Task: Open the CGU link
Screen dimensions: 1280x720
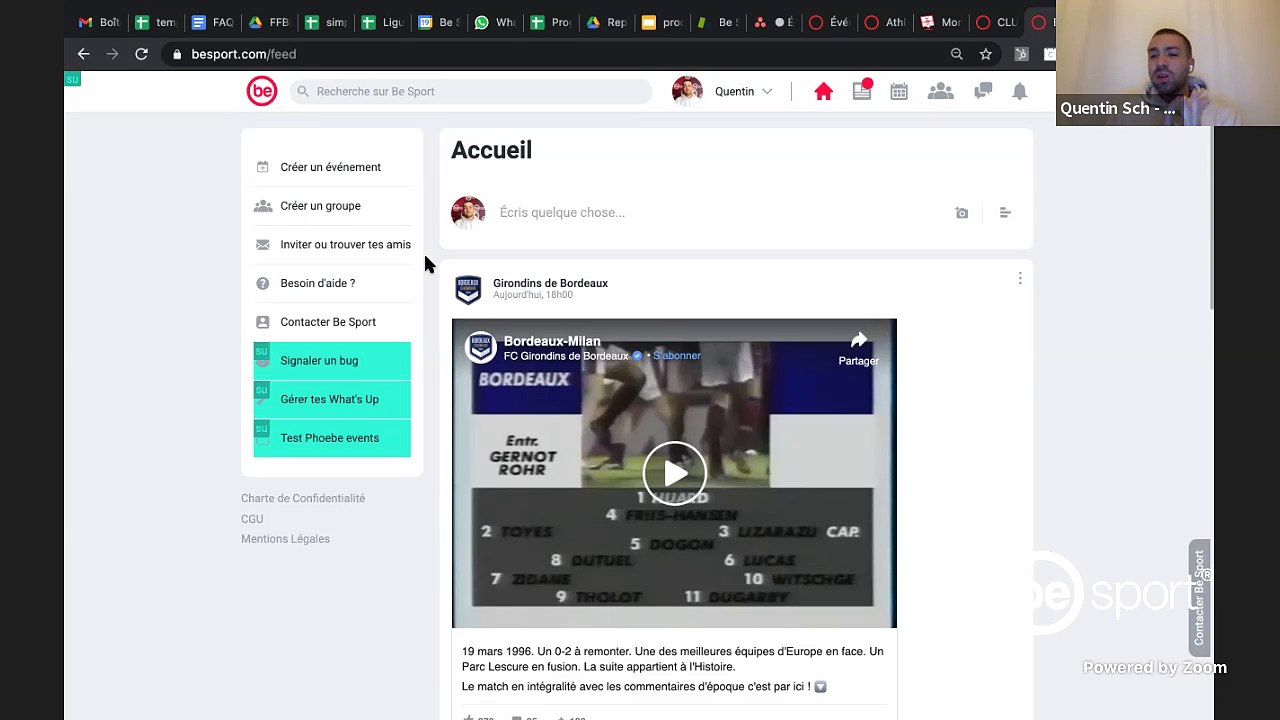Action: 252,519
